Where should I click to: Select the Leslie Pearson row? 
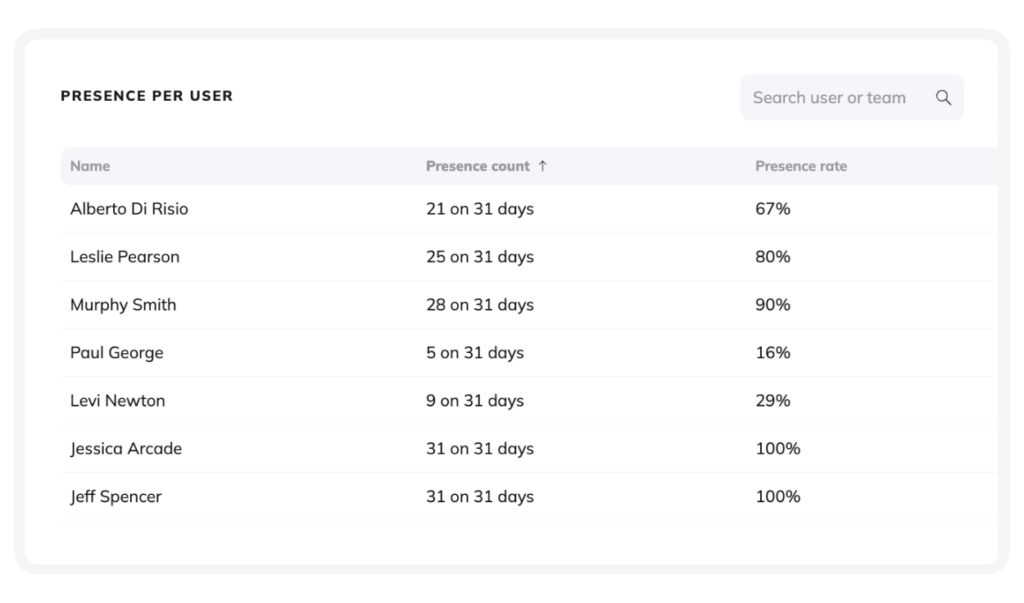click(x=125, y=257)
